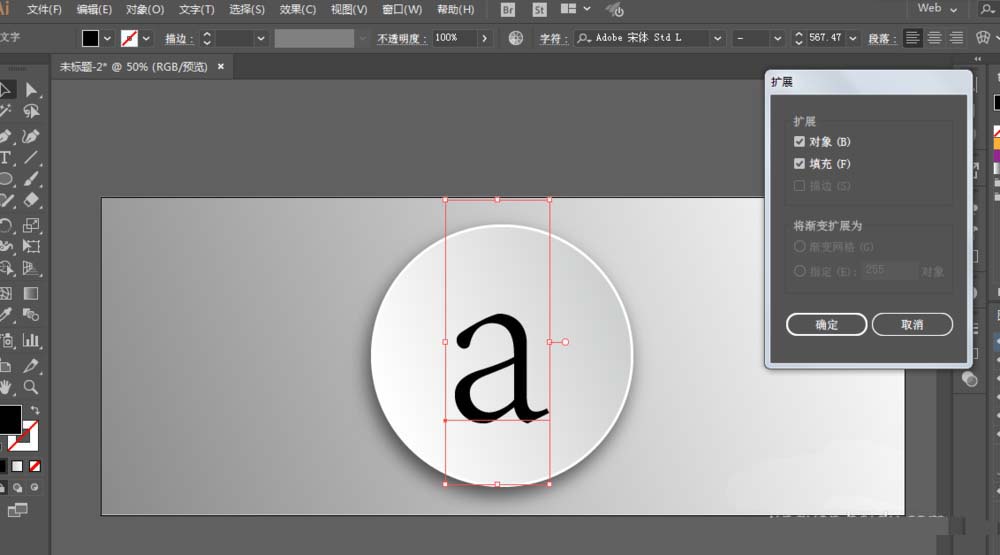This screenshot has height=555, width=1000.
Task: Align paragraph text left
Action: 913,38
